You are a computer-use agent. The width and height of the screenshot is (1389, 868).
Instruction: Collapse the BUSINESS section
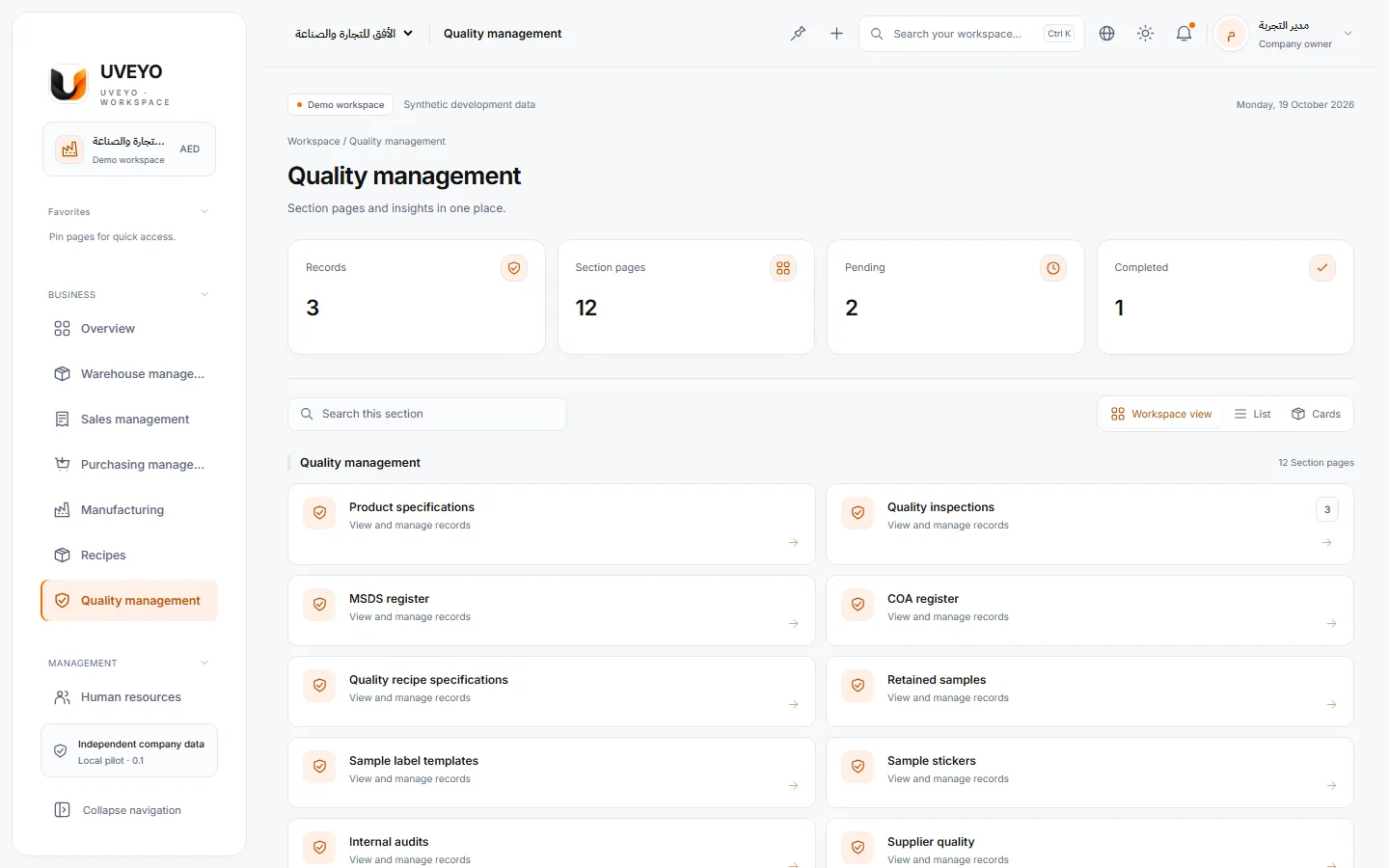click(x=204, y=294)
